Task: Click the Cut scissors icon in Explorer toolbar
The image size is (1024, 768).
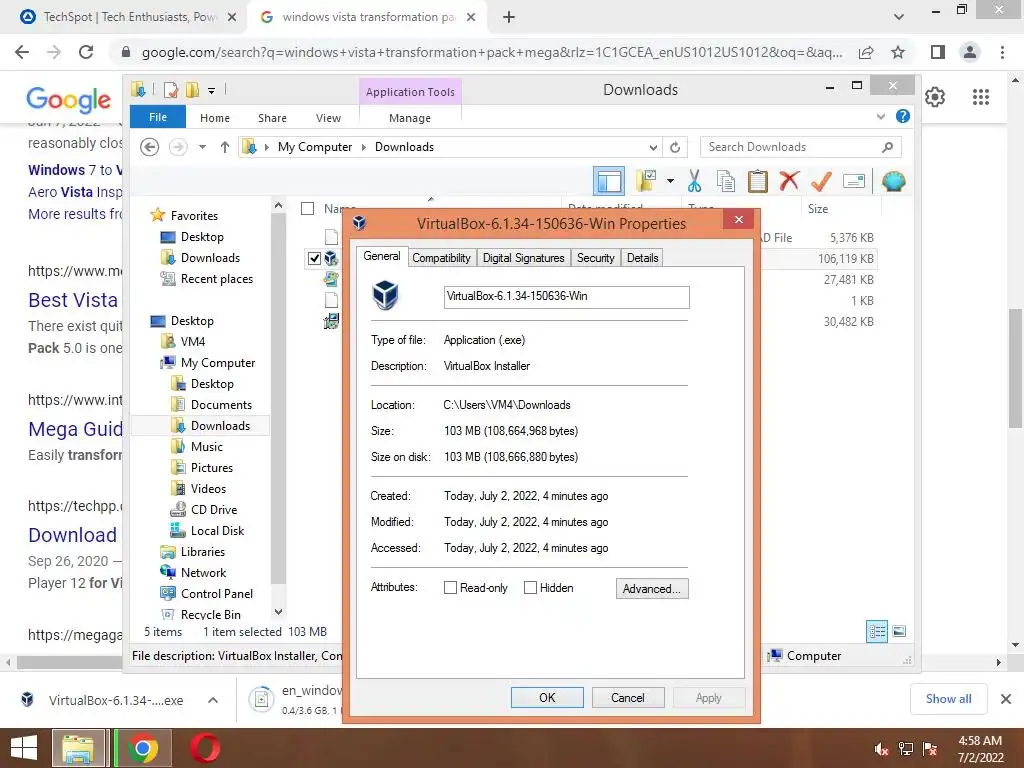Action: [x=694, y=181]
